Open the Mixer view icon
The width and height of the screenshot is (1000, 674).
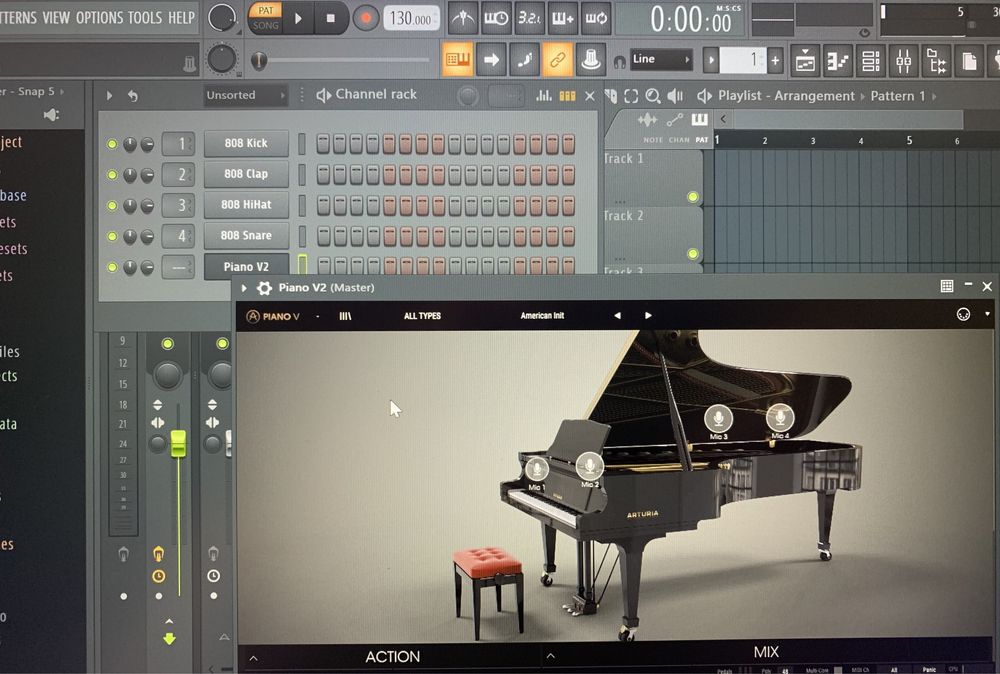[904, 61]
